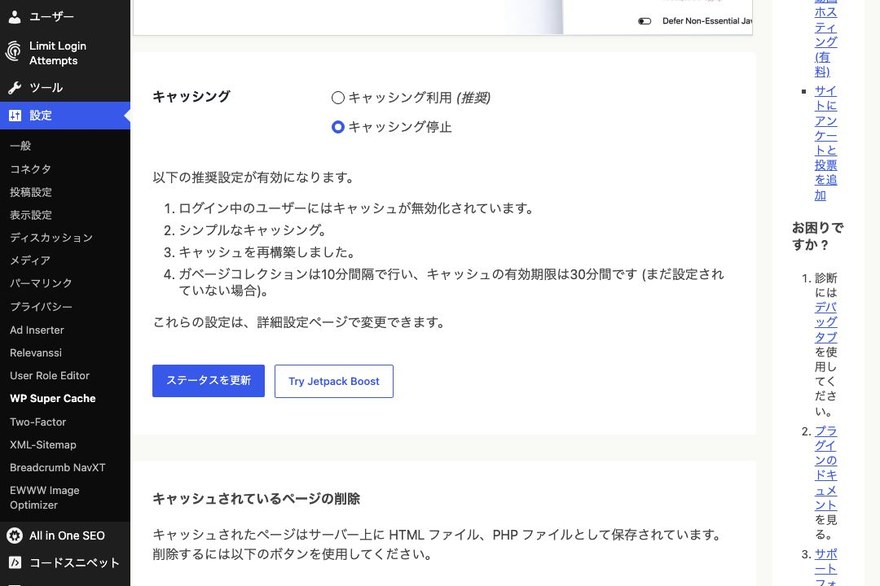Open User Role Editor settings
880x586 pixels.
pos(49,376)
